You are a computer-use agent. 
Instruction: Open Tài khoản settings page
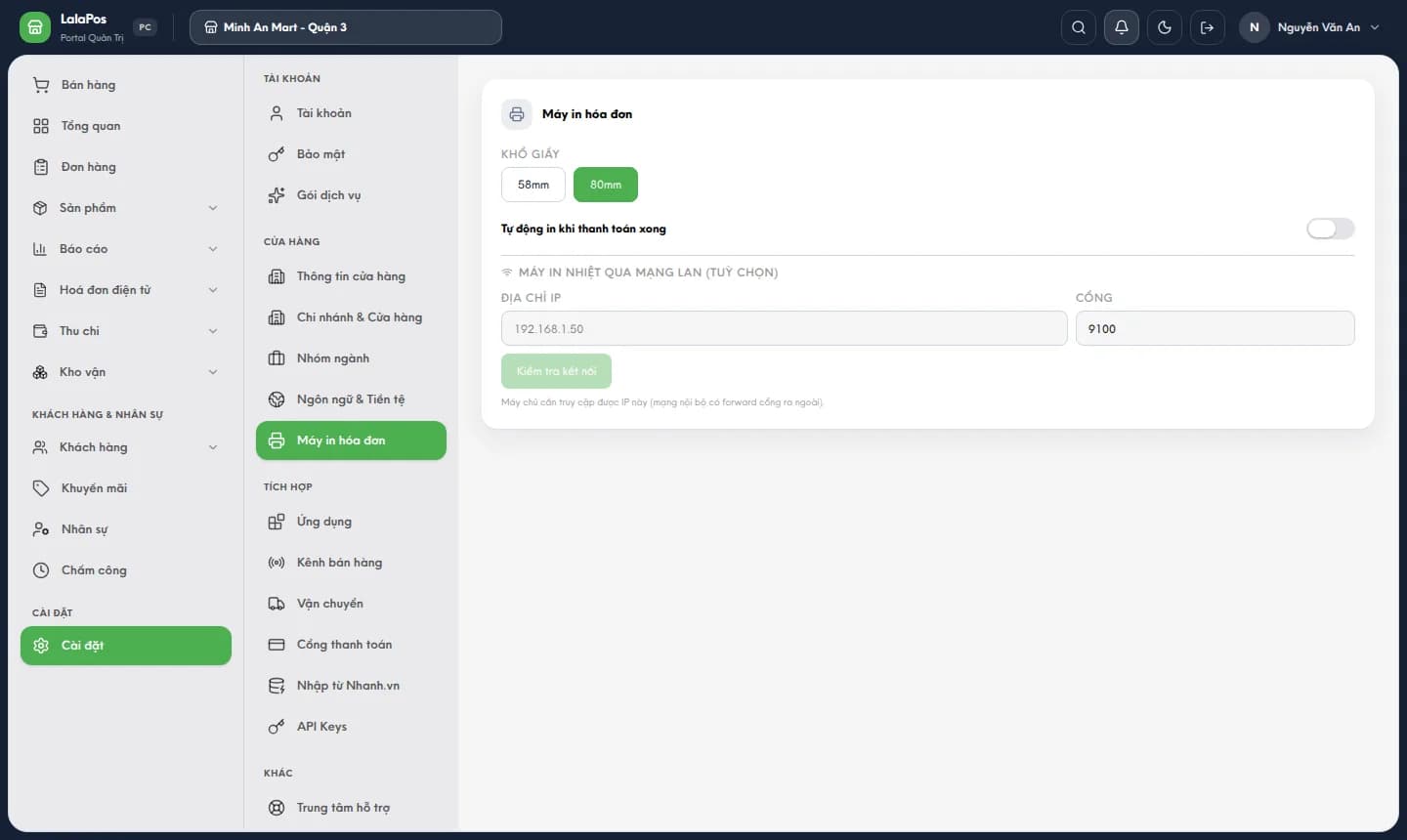click(x=351, y=113)
